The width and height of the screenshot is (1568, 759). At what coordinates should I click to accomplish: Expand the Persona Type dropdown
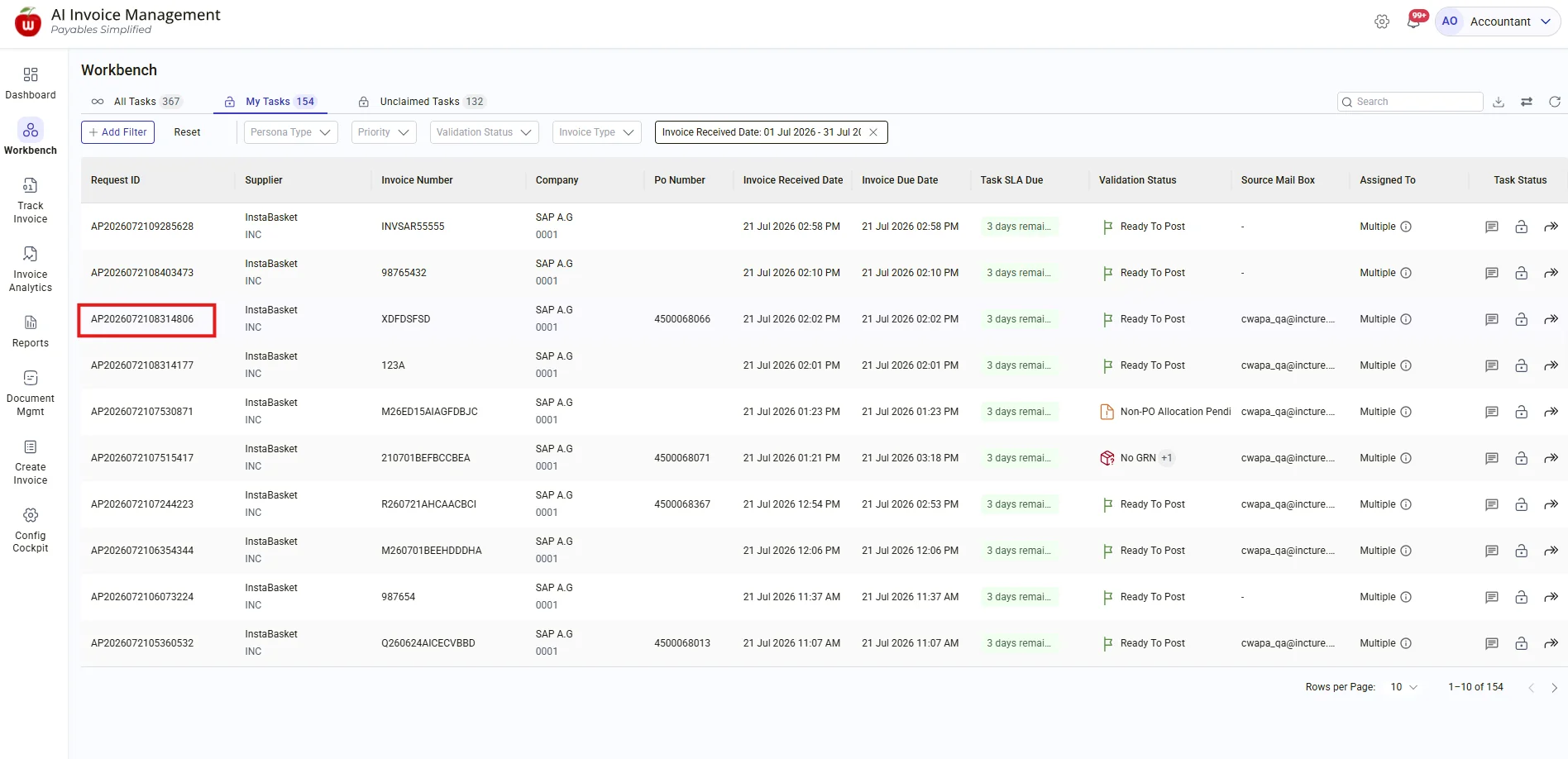point(291,132)
